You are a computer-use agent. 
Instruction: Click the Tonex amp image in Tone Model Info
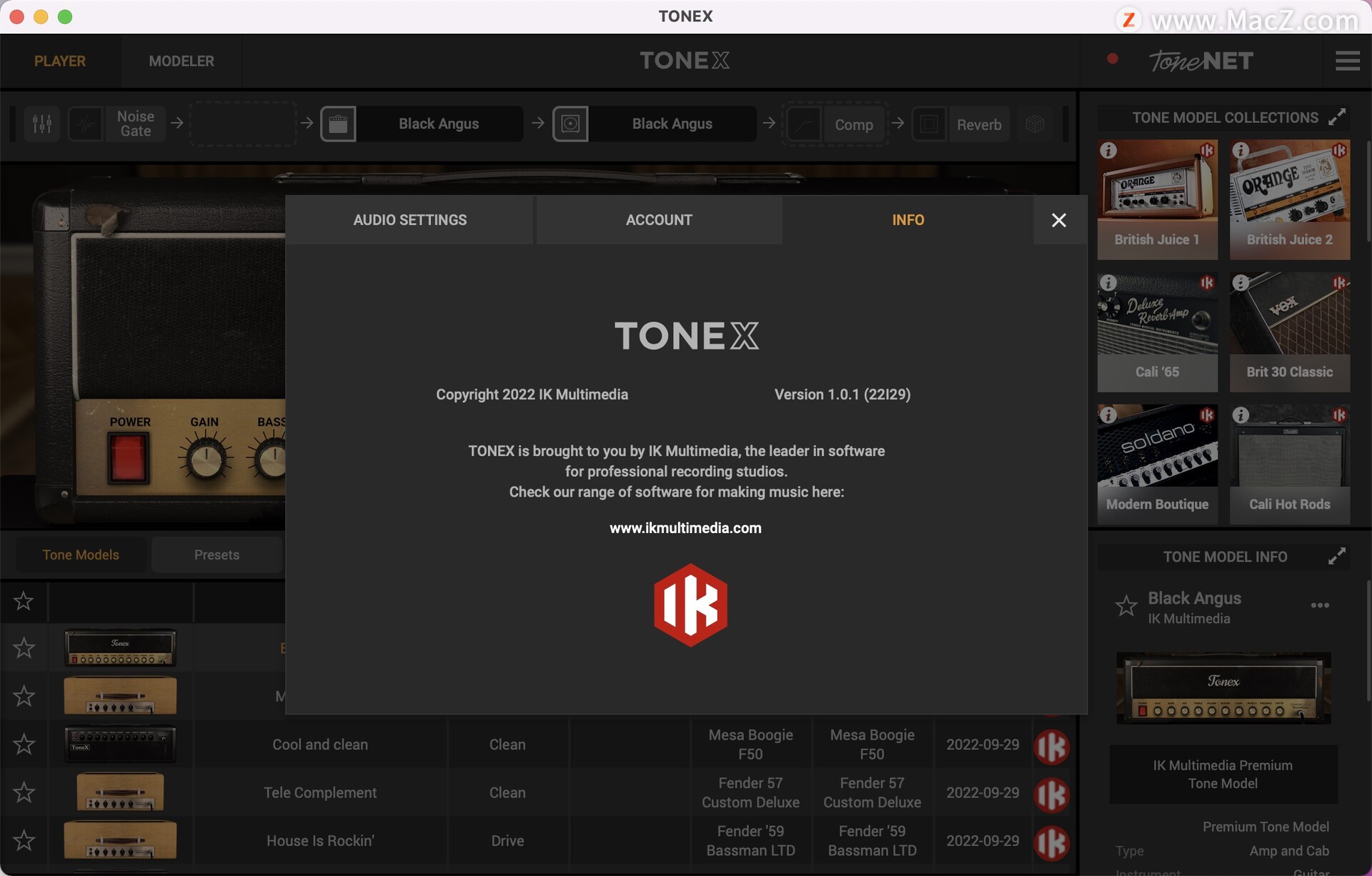(1223, 688)
